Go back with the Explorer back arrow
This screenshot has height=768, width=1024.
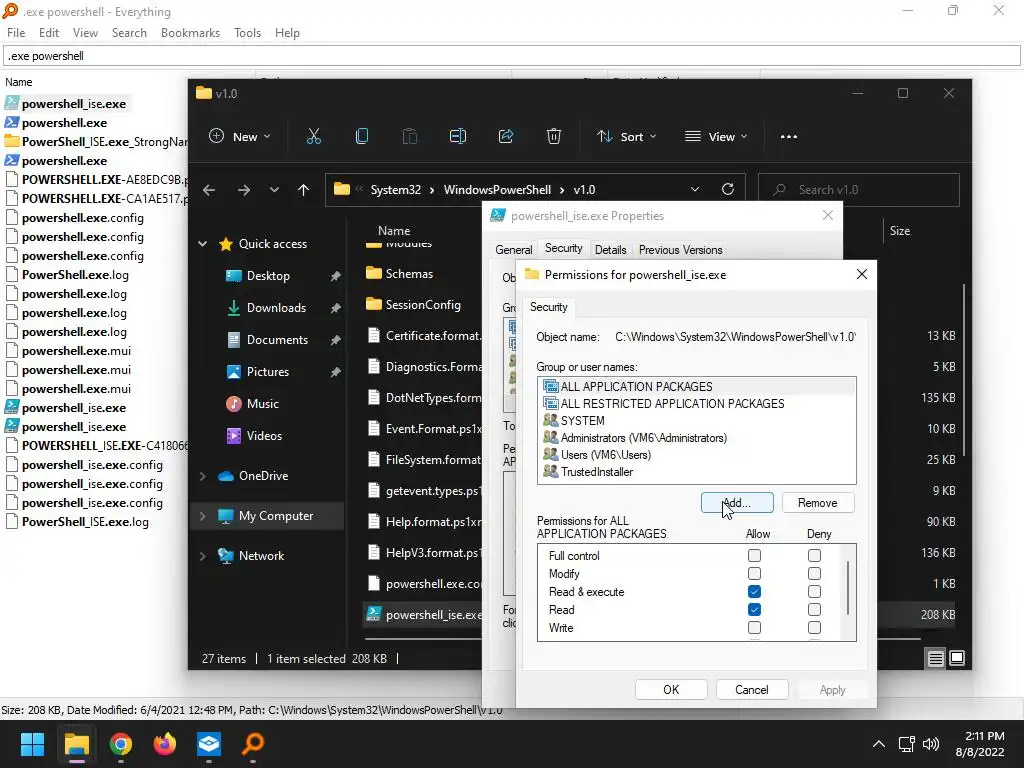pos(209,190)
